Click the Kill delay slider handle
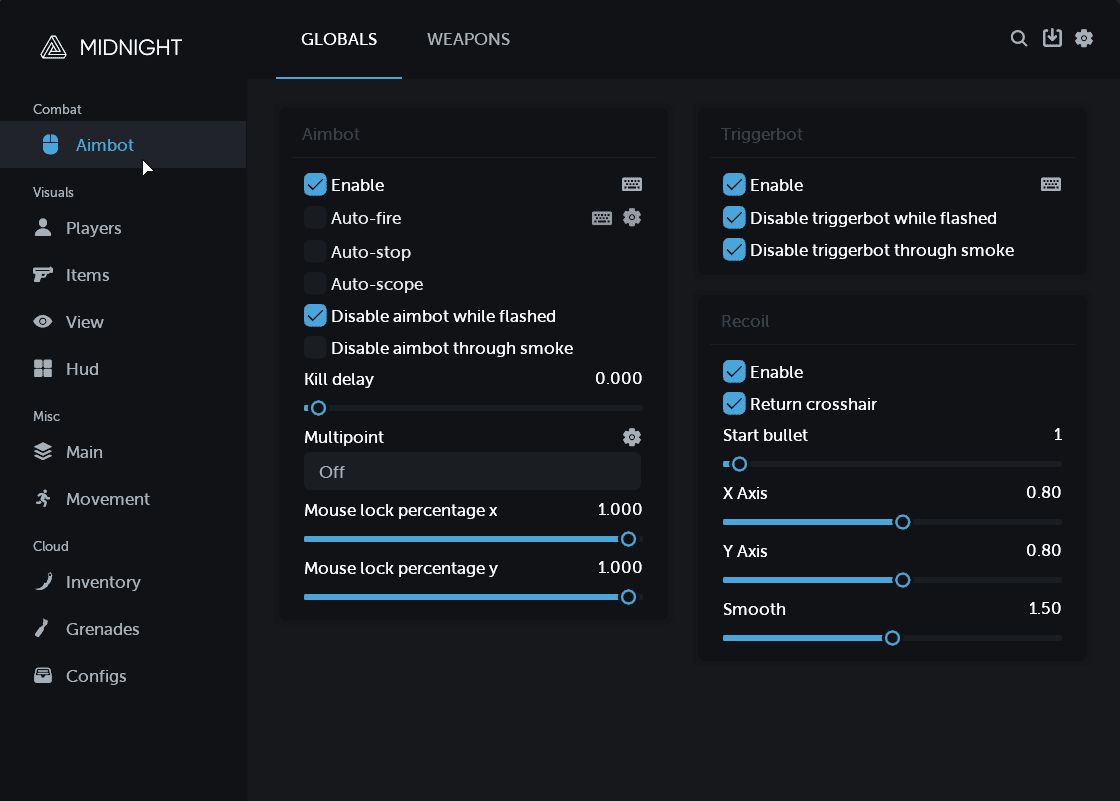This screenshot has height=801, width=1120. (318, 408)
